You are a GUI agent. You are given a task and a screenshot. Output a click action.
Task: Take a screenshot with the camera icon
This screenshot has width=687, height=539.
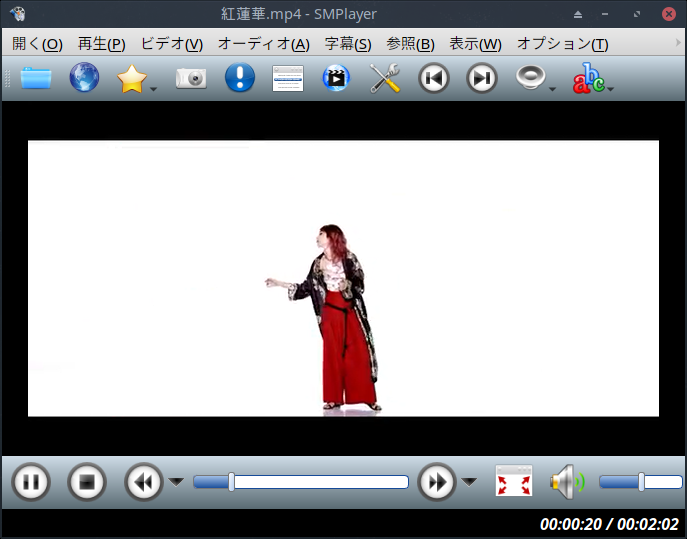pos(191,78)
